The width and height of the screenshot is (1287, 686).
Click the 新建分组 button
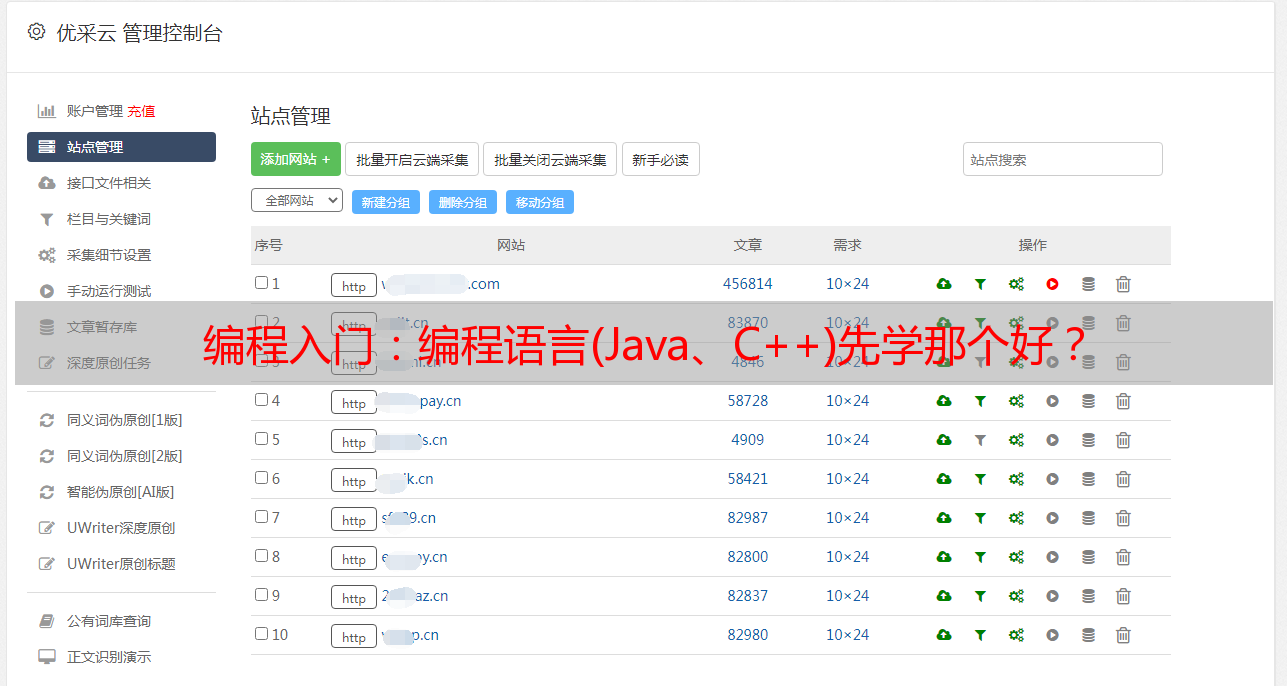click(386, 202)
